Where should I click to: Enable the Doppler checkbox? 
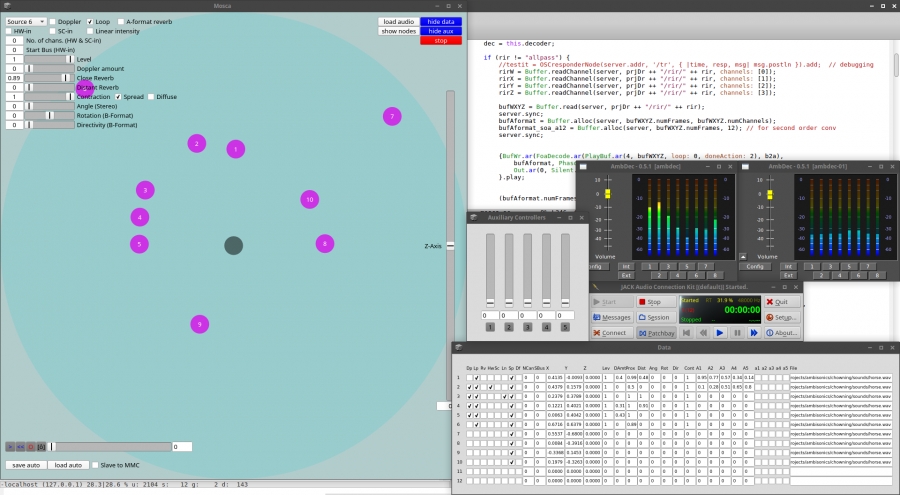pos(52,22)
